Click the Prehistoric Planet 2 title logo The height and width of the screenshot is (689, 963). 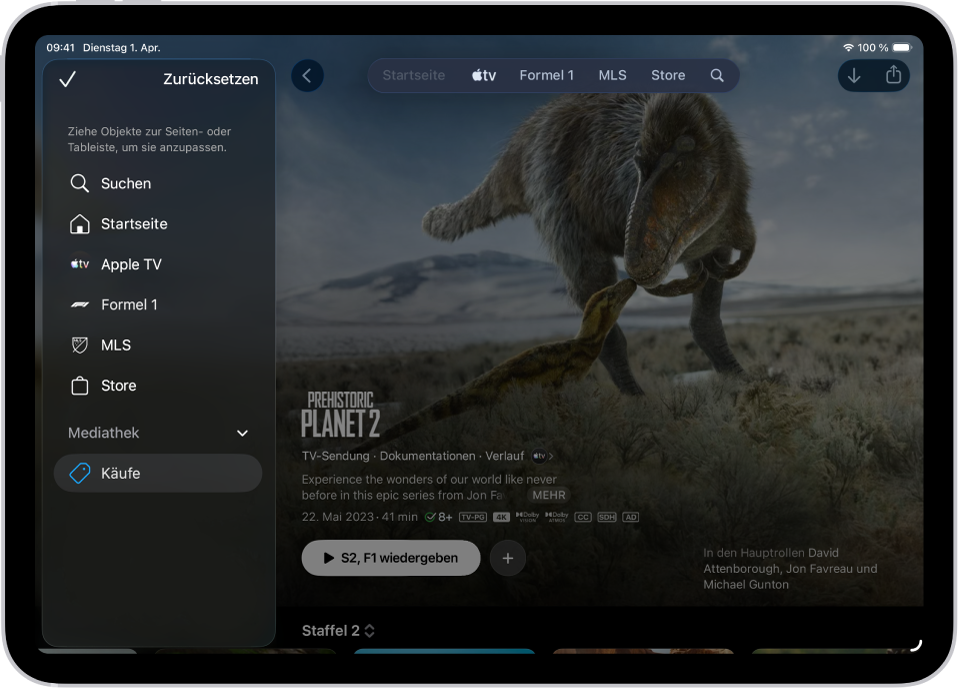[341, 416]
